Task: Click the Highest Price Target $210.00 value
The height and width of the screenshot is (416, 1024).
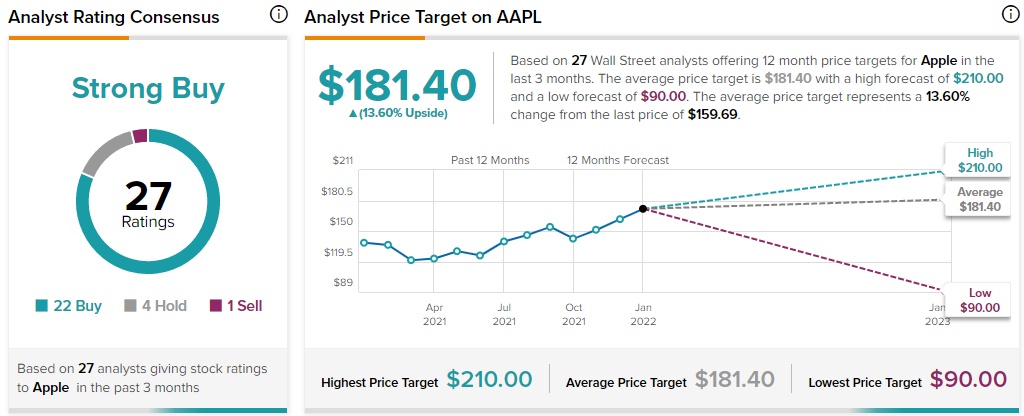Action: coord(489,380)
